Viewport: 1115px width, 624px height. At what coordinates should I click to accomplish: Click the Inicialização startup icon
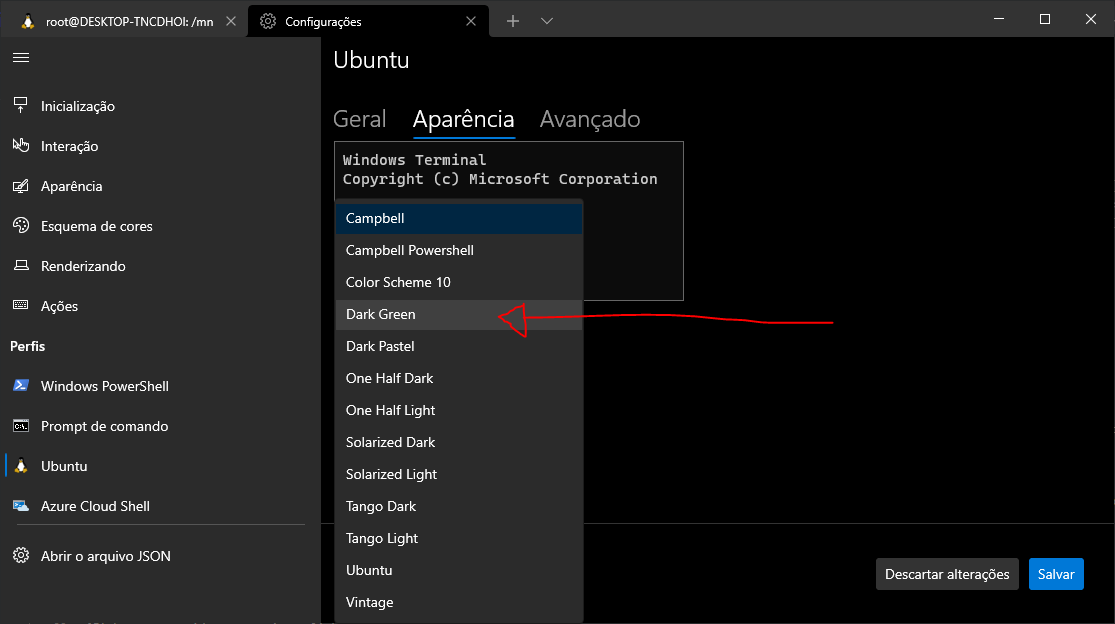pyautogui.click(x=21, y=105)
